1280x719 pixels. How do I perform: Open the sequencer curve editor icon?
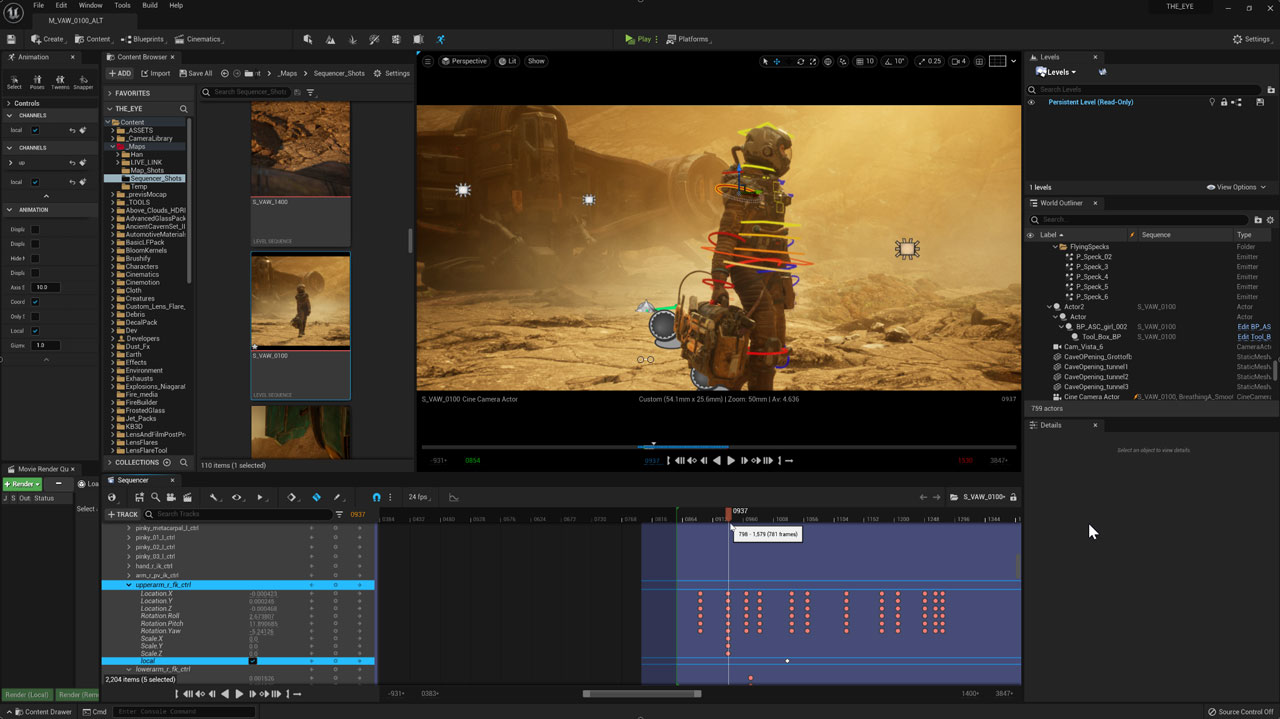point(453,497)
